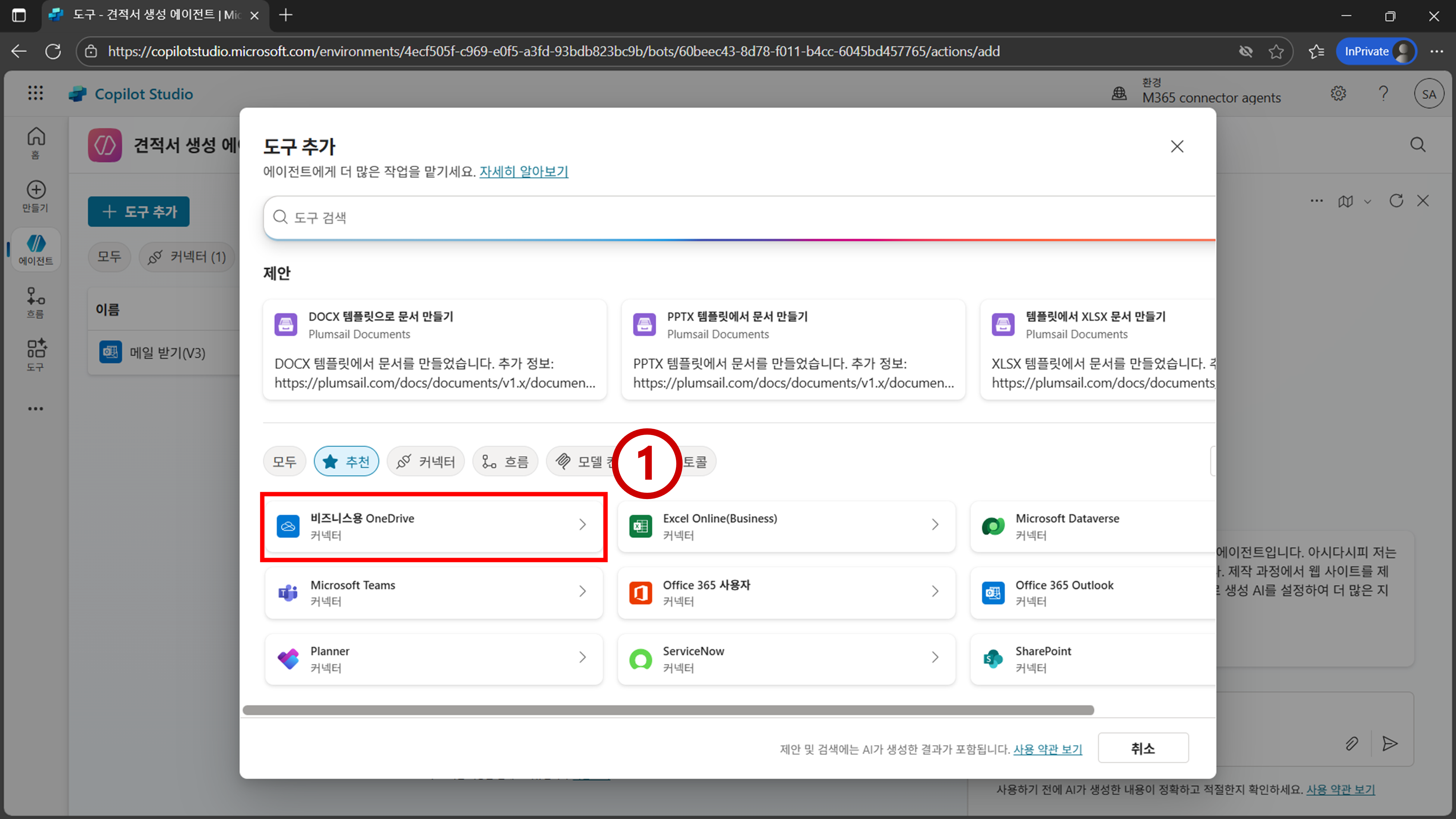This screenshot has height=819, width=1456.
Task: Expand the Microsoft Teams connector chevron
Action: click(x=582, y=591)
